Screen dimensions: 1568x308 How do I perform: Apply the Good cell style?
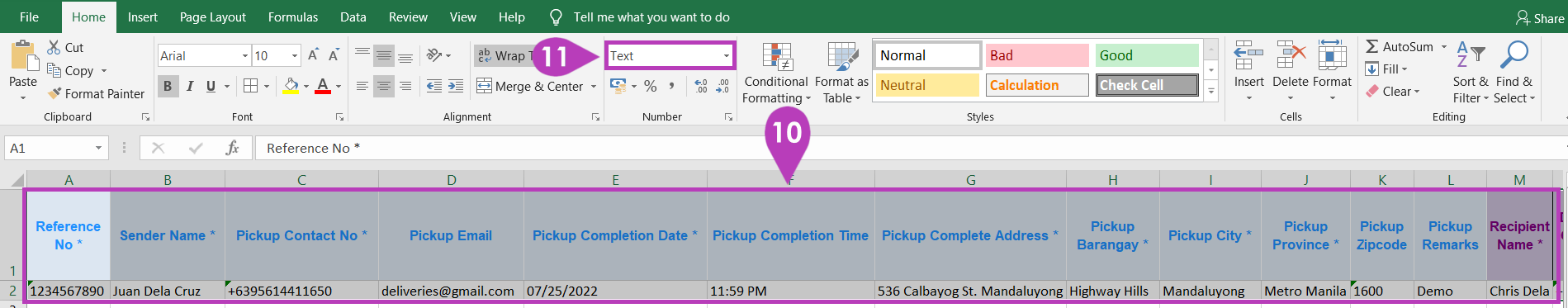tap(1147, 55)
